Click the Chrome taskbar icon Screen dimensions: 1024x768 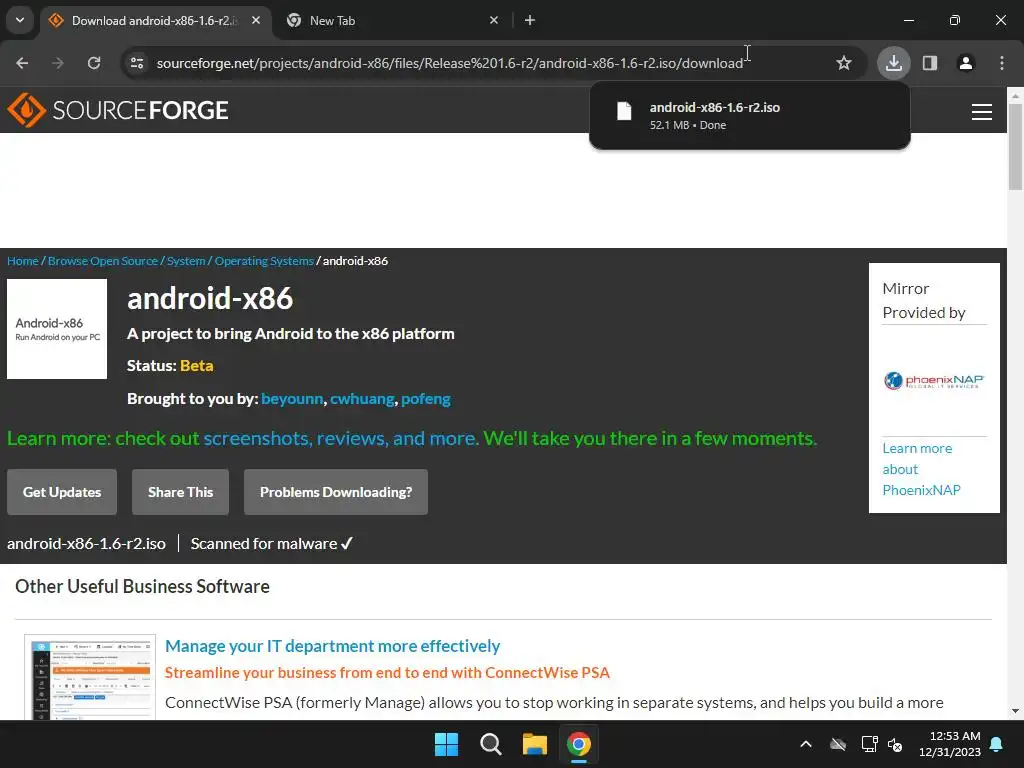click(x=579, y=744)
